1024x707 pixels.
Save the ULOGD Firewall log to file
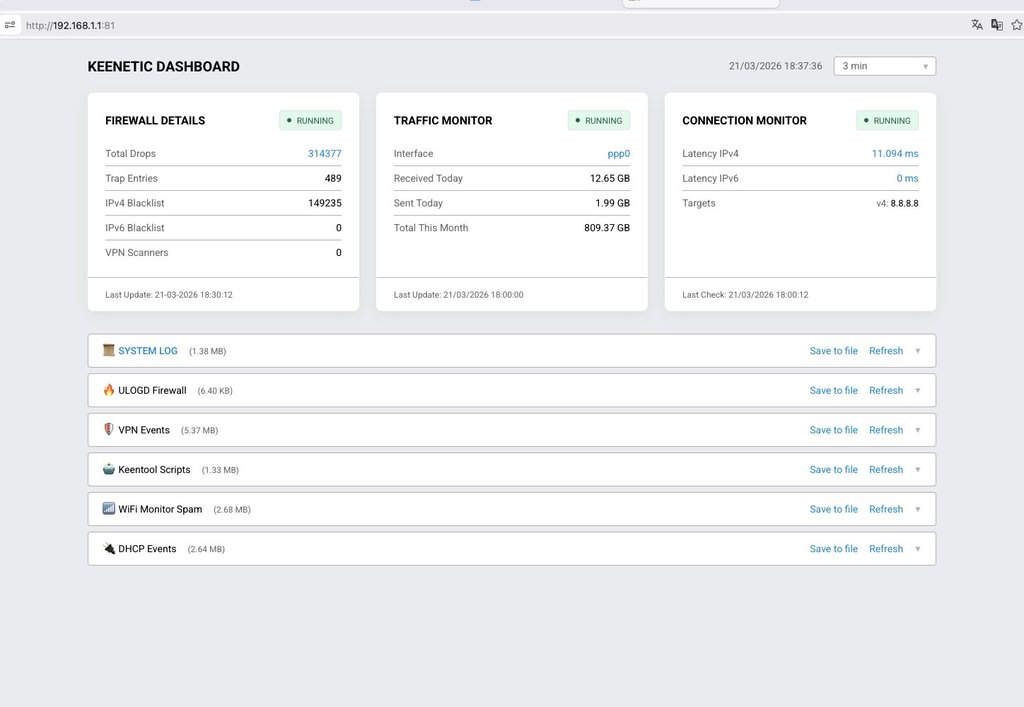point(833,391)
